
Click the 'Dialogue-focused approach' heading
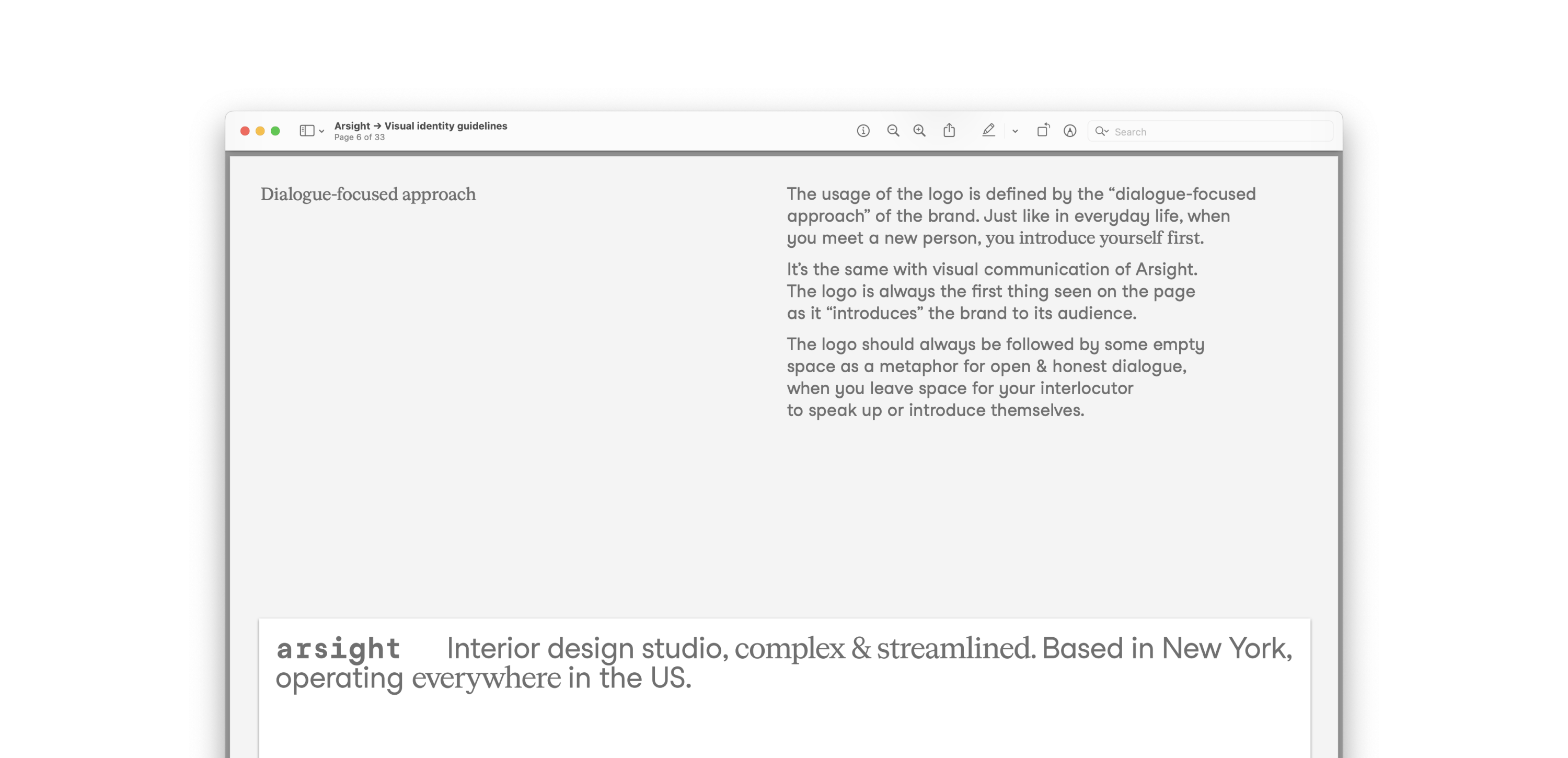pyautogui.click(x=367, y=194)
